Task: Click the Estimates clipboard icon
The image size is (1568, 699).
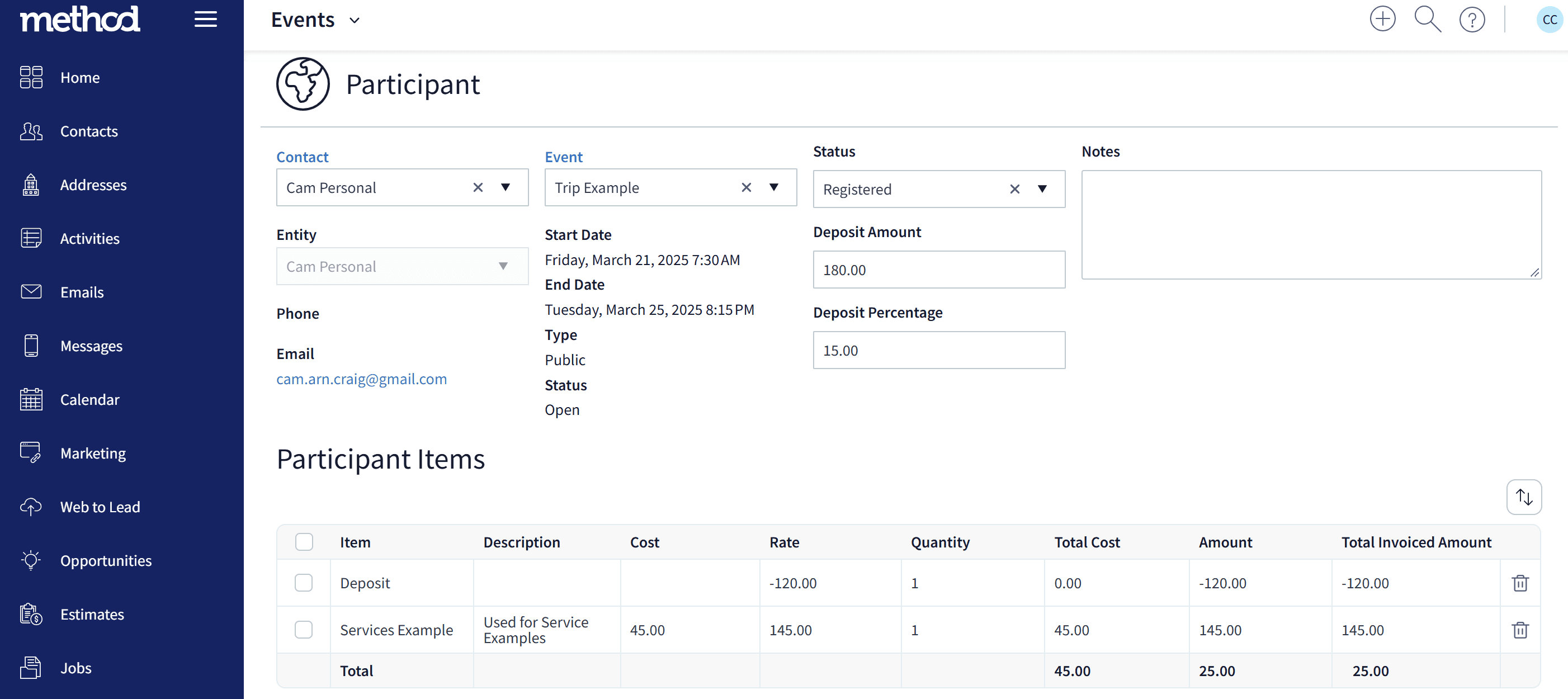Action: pos(31,614)
